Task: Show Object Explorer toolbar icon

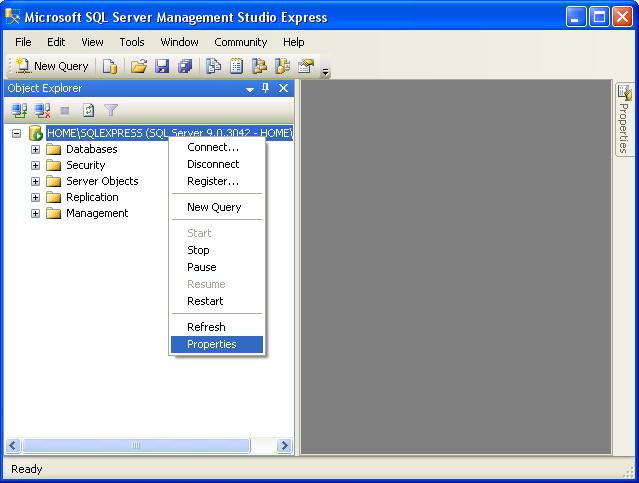Action: pyautogui.click(x=259, y=66)
